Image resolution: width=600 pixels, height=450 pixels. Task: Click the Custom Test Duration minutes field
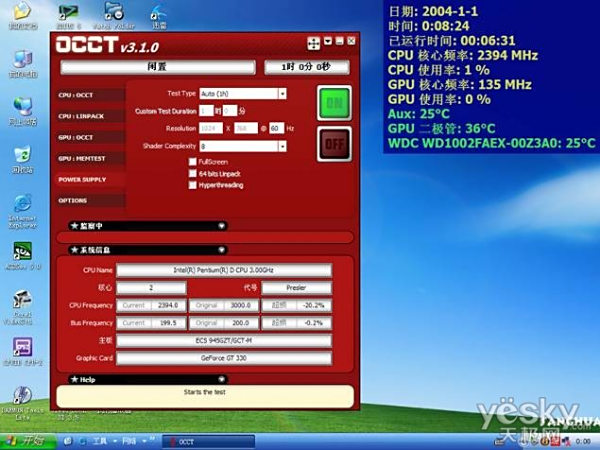230,111
